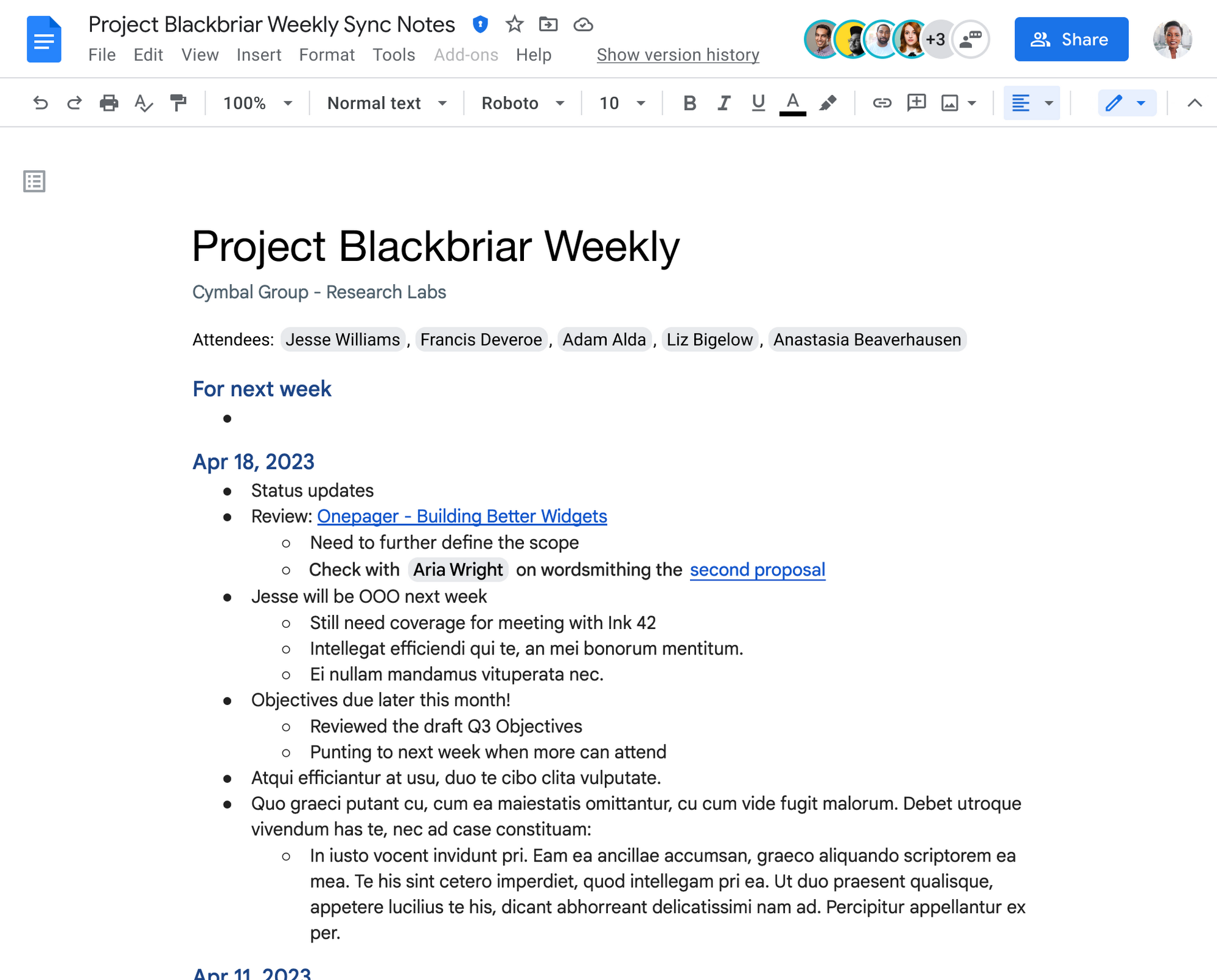Click the Francis Deveroe attendee chip
The width and height of the screenshot is (1217, 980).
(481, 339)
